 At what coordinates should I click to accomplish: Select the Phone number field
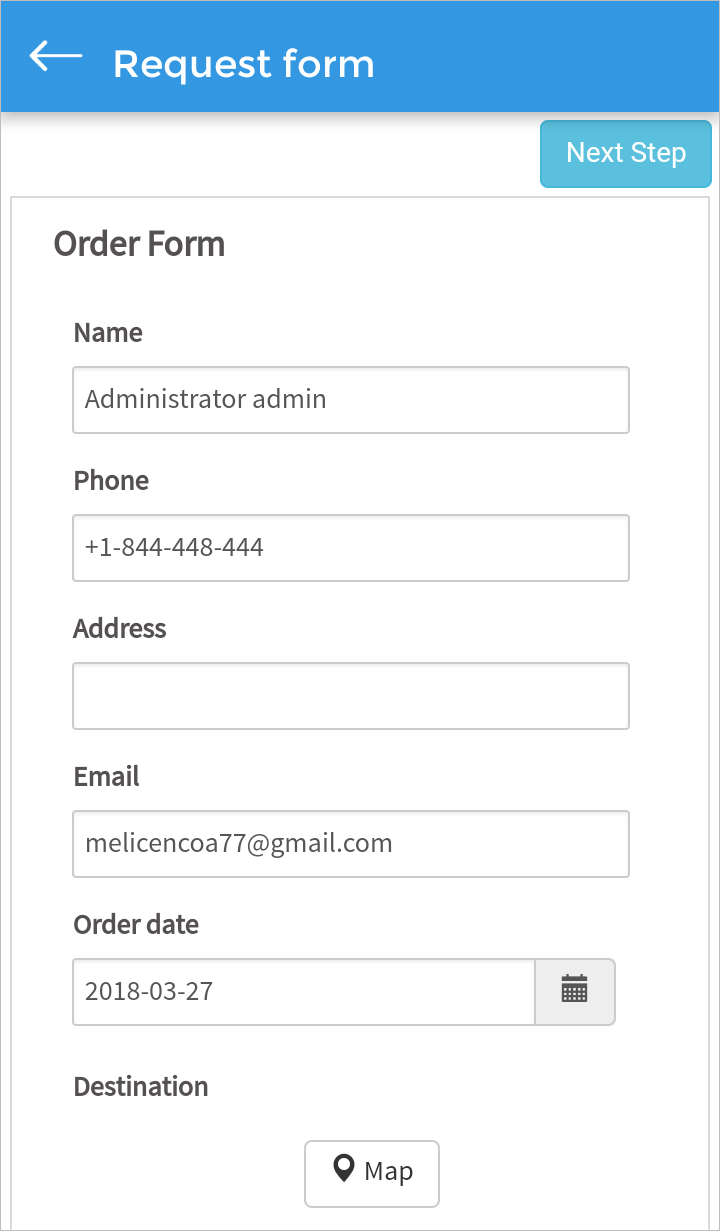[350, 548]
